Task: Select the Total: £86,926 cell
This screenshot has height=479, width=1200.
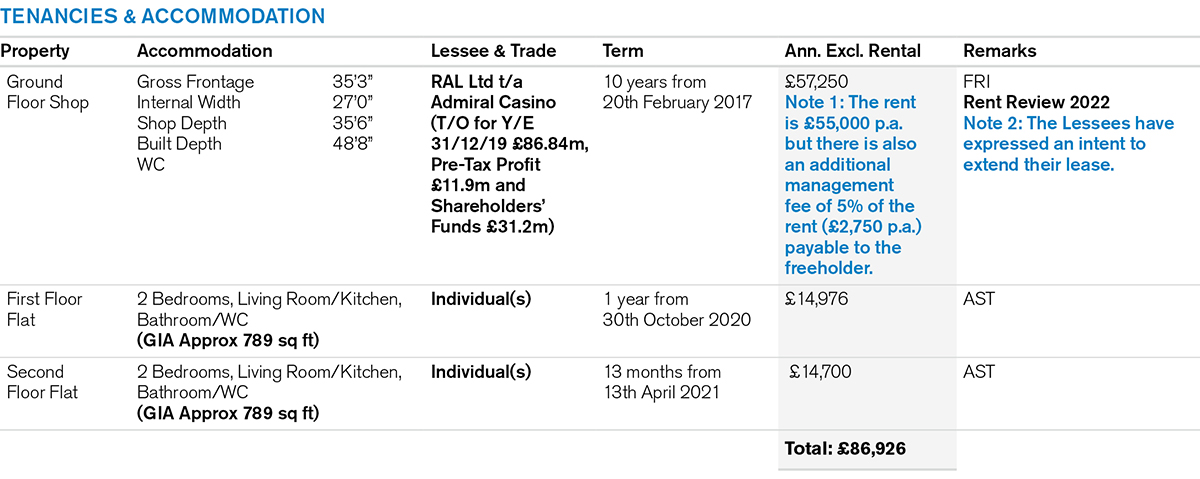Action: coord(845,449)
